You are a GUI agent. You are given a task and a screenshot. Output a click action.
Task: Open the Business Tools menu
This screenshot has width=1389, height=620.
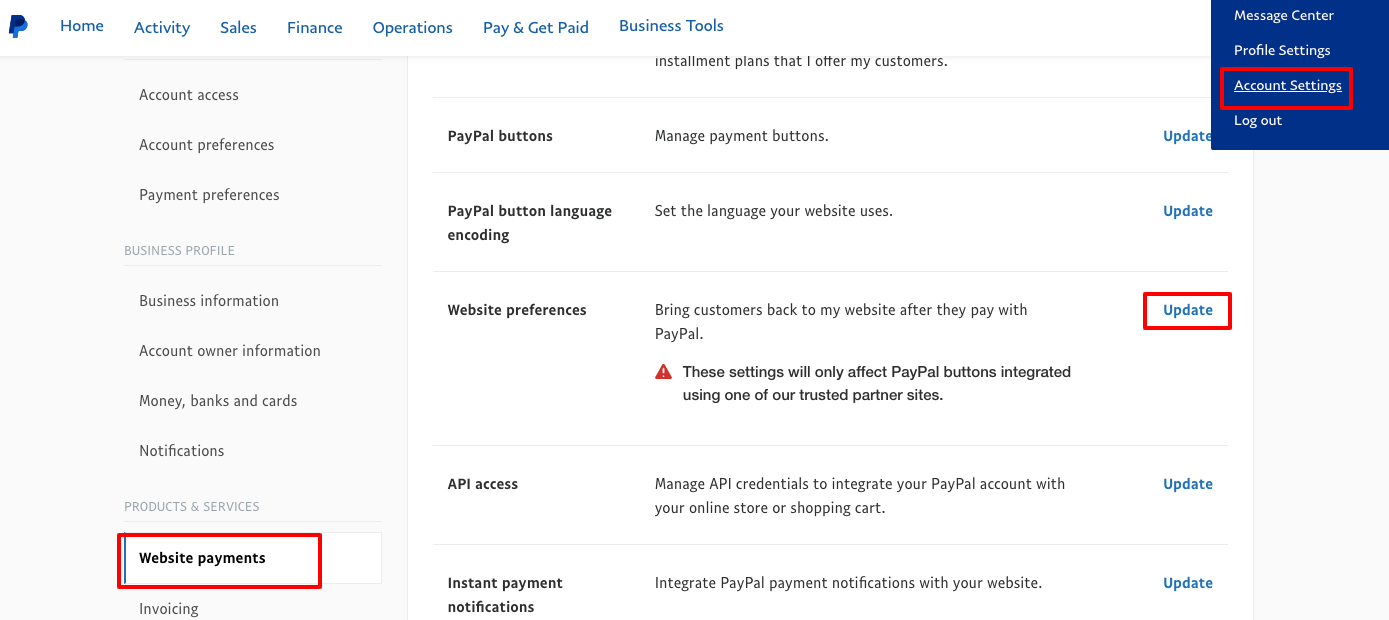[x=670, y=25]
